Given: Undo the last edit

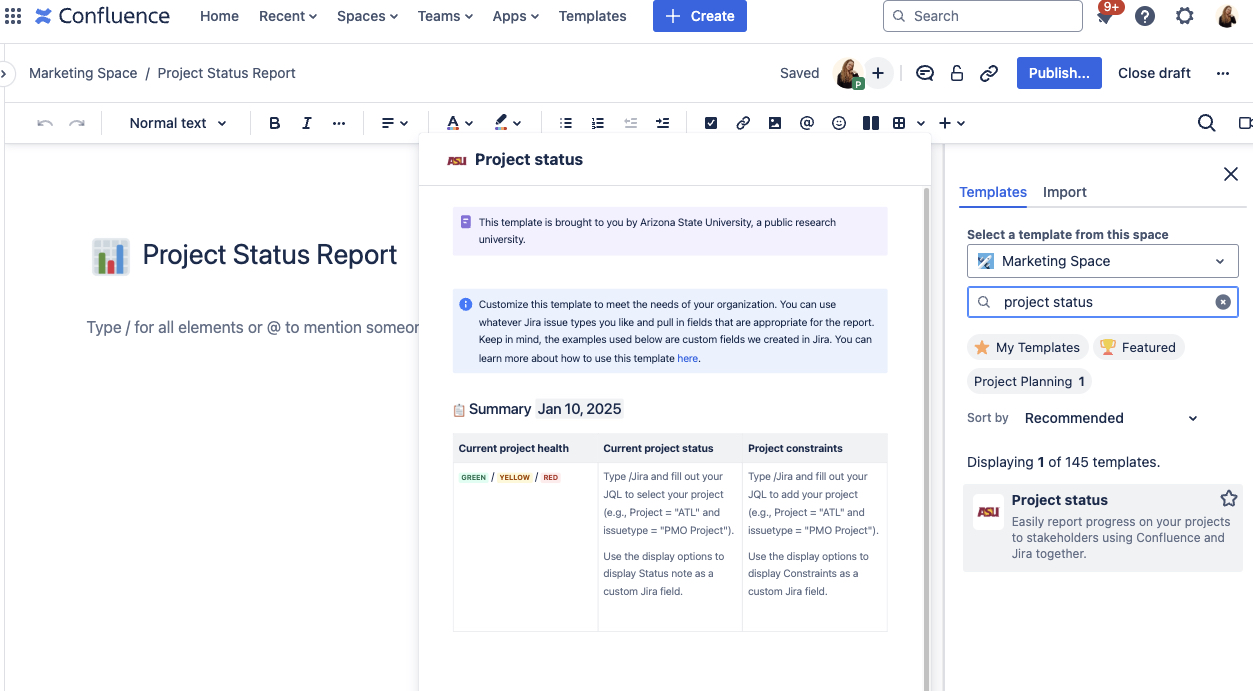Looking at the screenshot, I should click(45, 123).
